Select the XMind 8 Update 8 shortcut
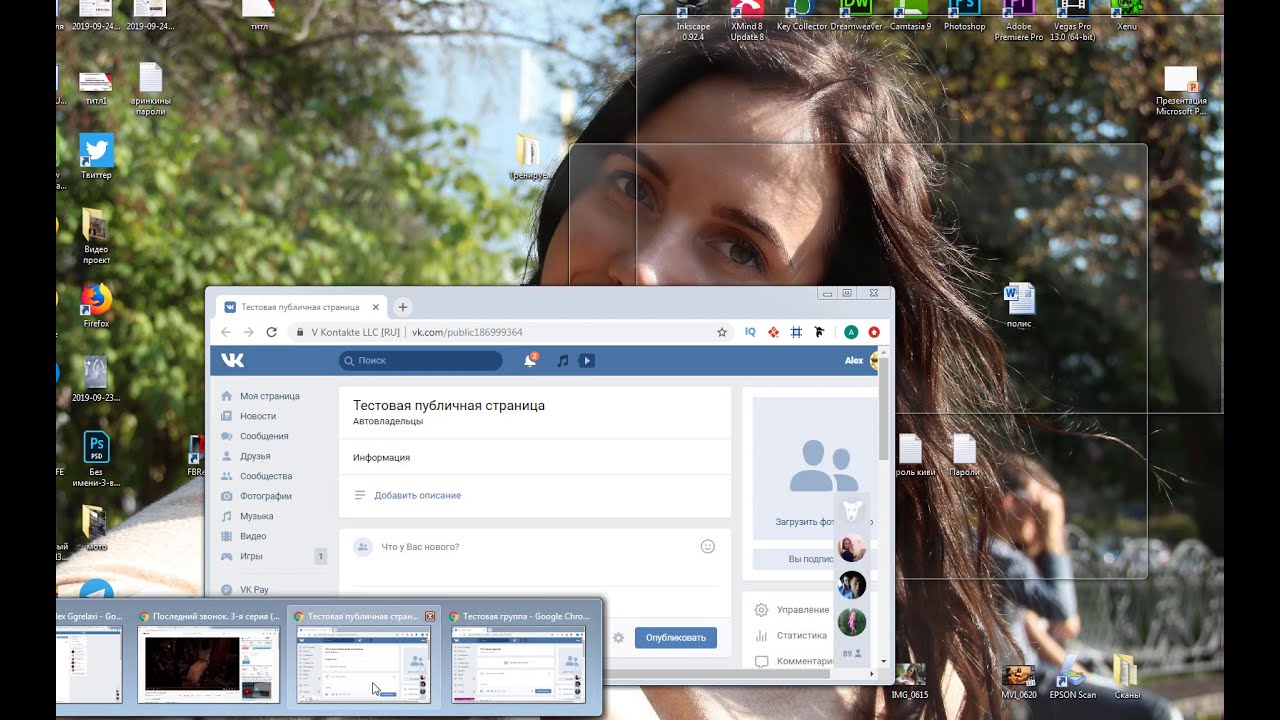 pyautogui.click(x=747, y=20)
